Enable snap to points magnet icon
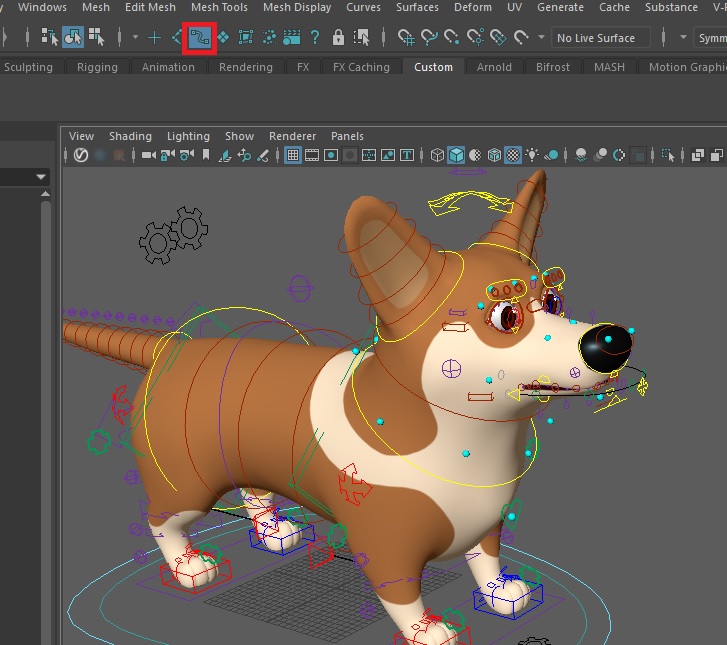This screenshot has height=645, width=727. pyautogui.click(x=452, y=37)
